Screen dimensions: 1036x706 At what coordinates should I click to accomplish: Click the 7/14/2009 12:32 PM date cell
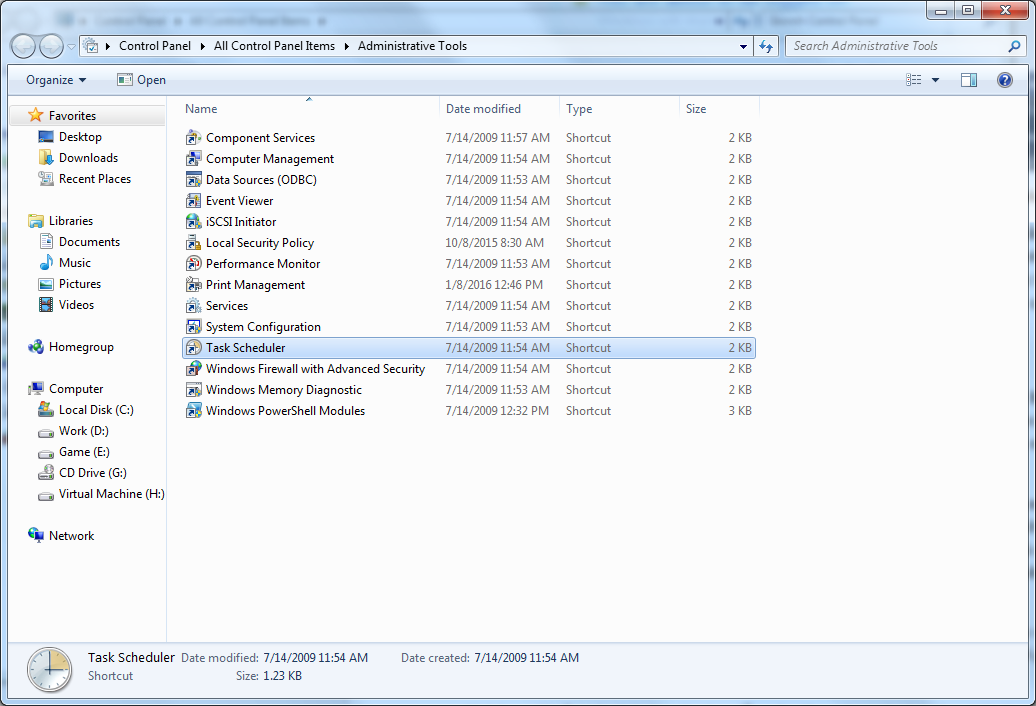click(x=497, y=411)
